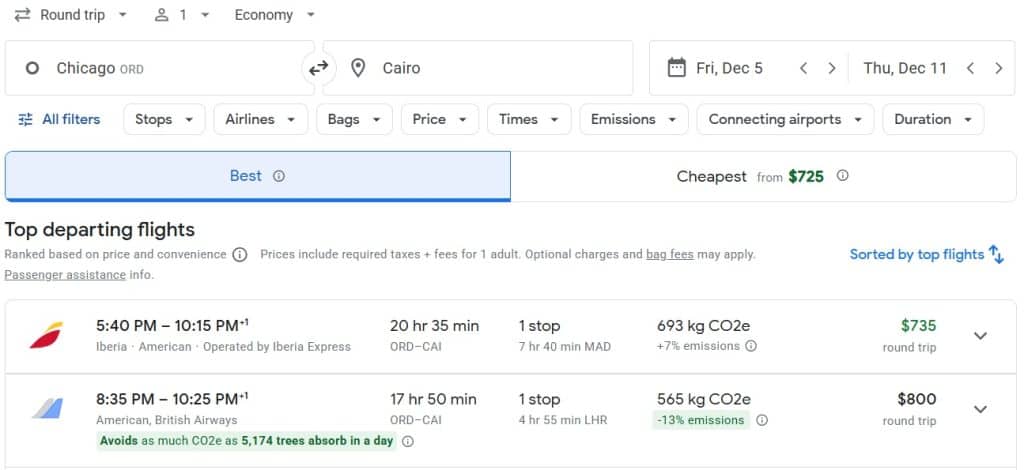Open emissions info for -13% emissions
The image size is (1024, 470).
coord(762,420)
